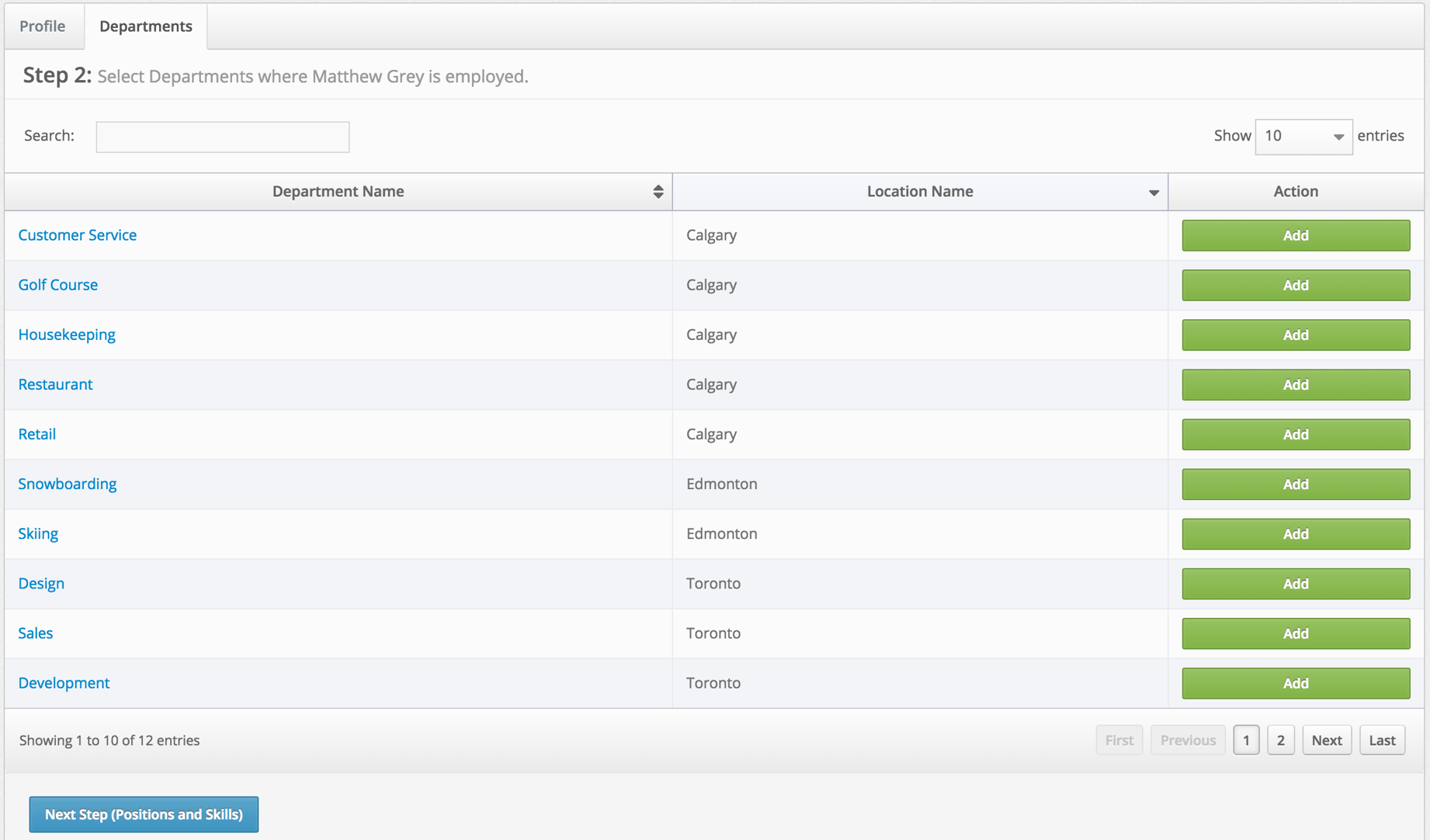
Task: Click the sort arrows beside Department Name
Action: pyautogui.click(x=658, y=191)
